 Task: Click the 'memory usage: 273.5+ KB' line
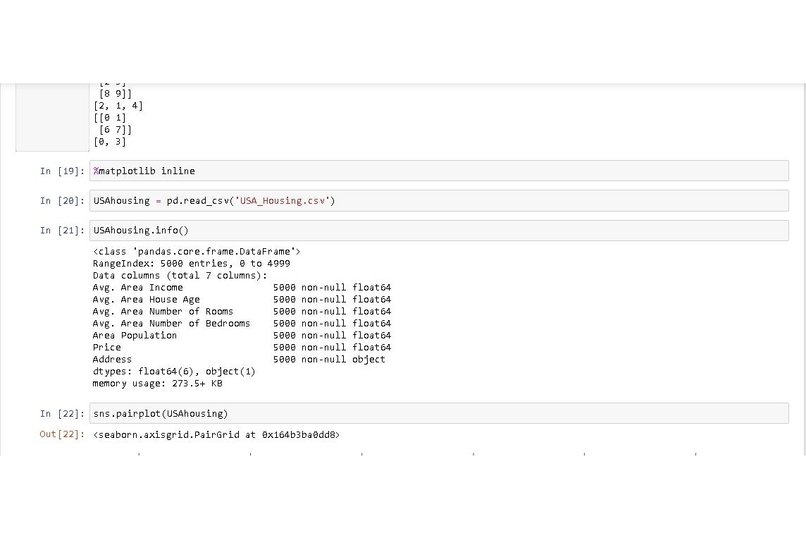(x=157, y=383)
